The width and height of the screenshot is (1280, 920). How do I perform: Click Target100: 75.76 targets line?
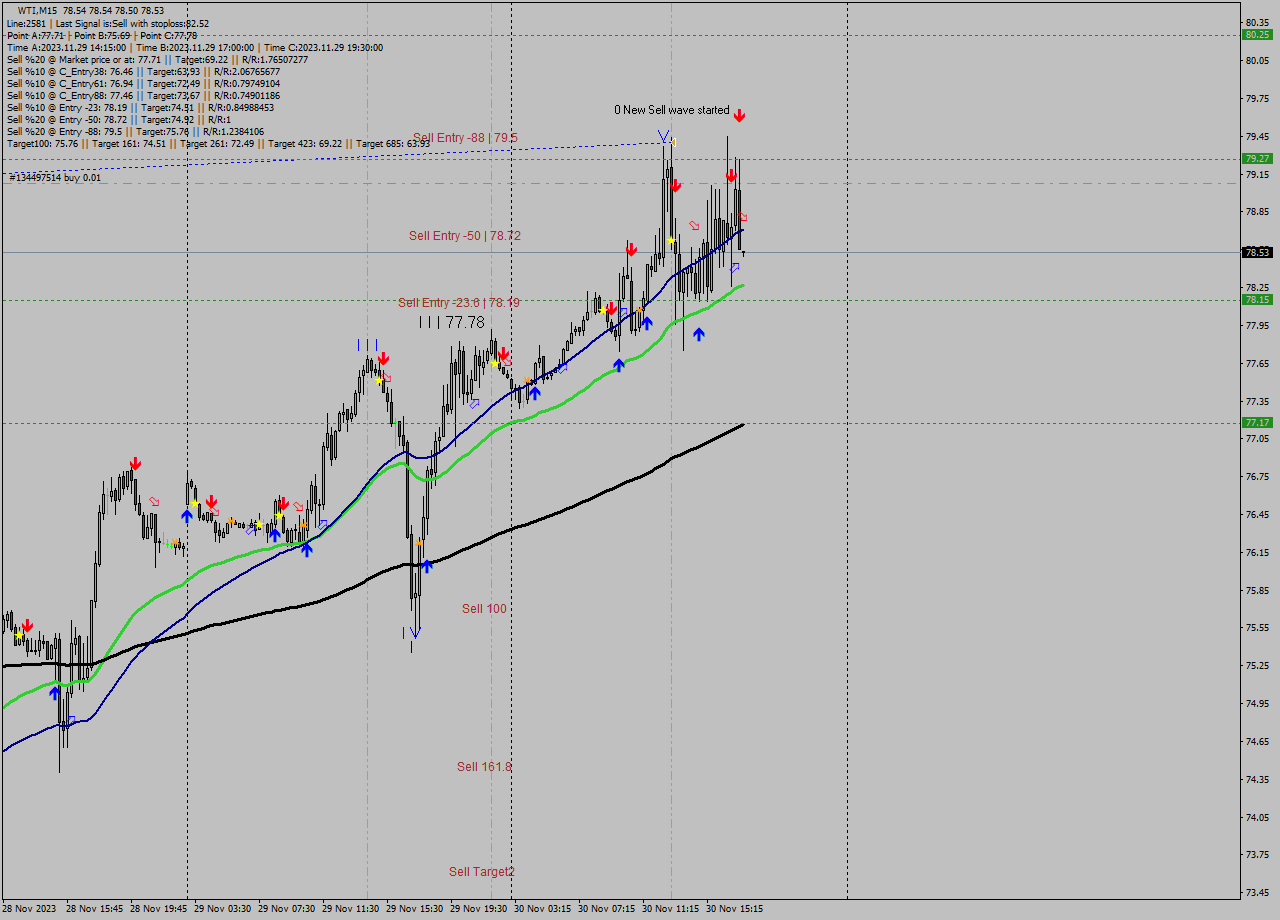coord(218,143)
